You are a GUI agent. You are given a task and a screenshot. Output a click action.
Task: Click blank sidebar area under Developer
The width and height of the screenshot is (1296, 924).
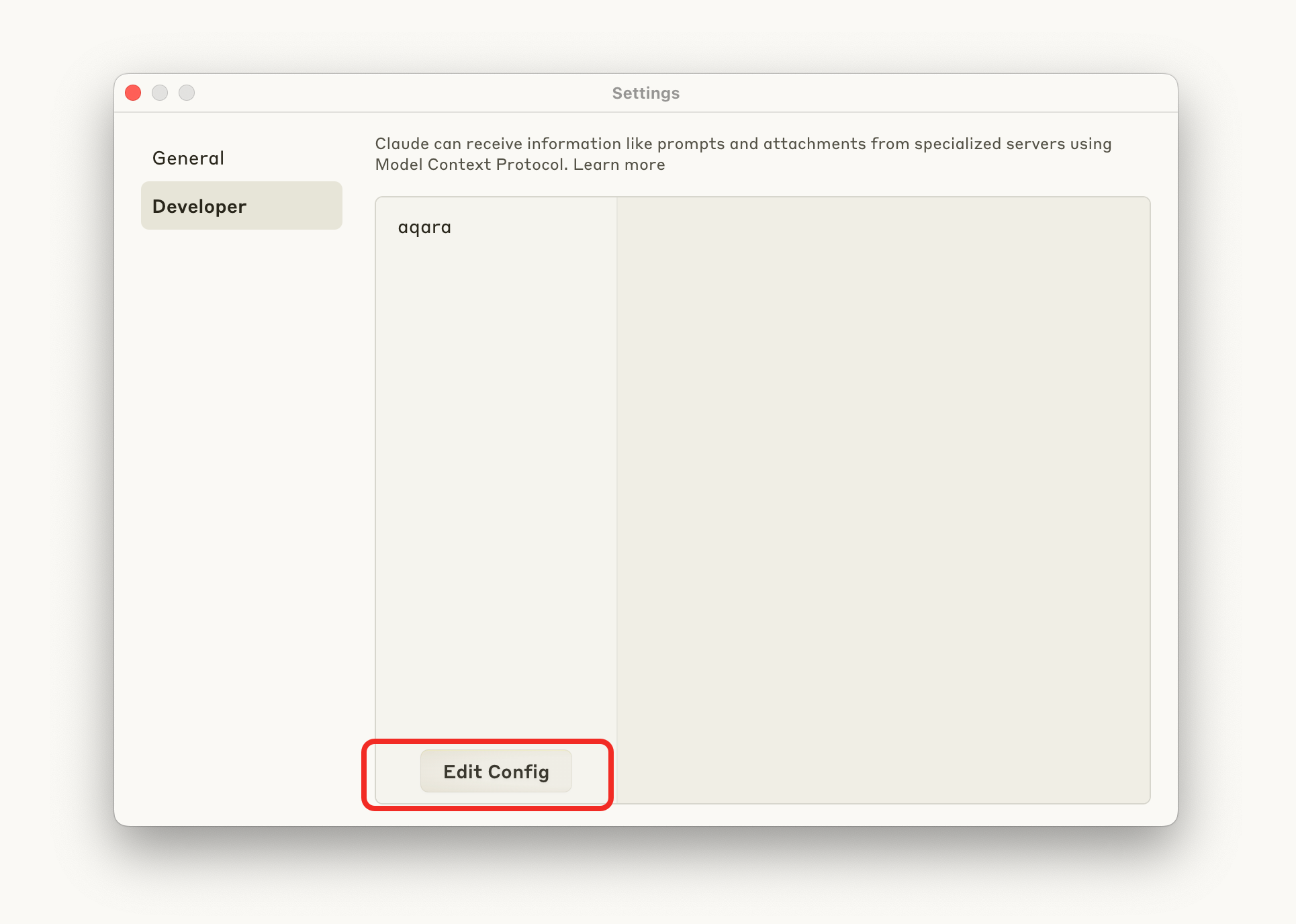coord(241,470)
